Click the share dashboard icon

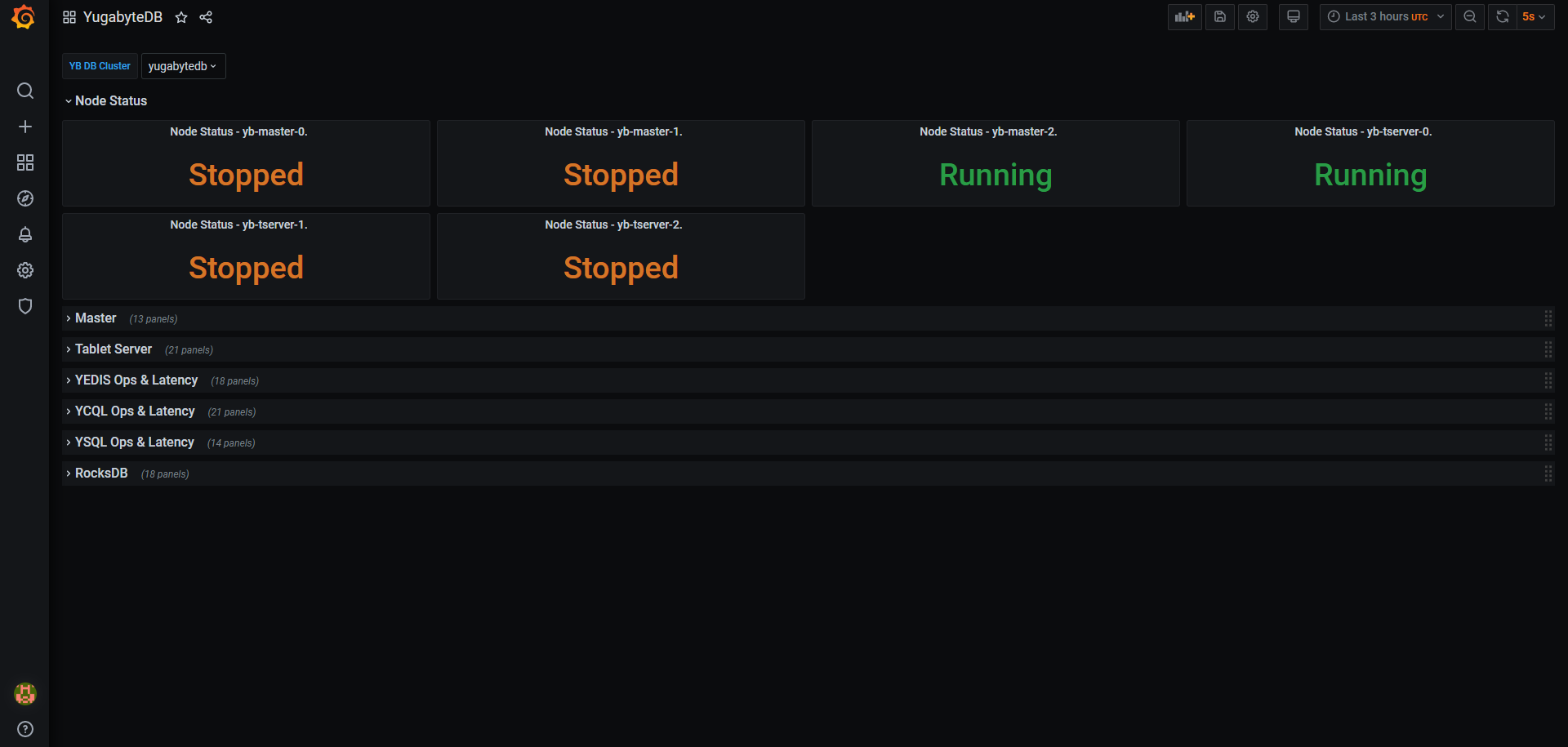click(x=206, y=17)
